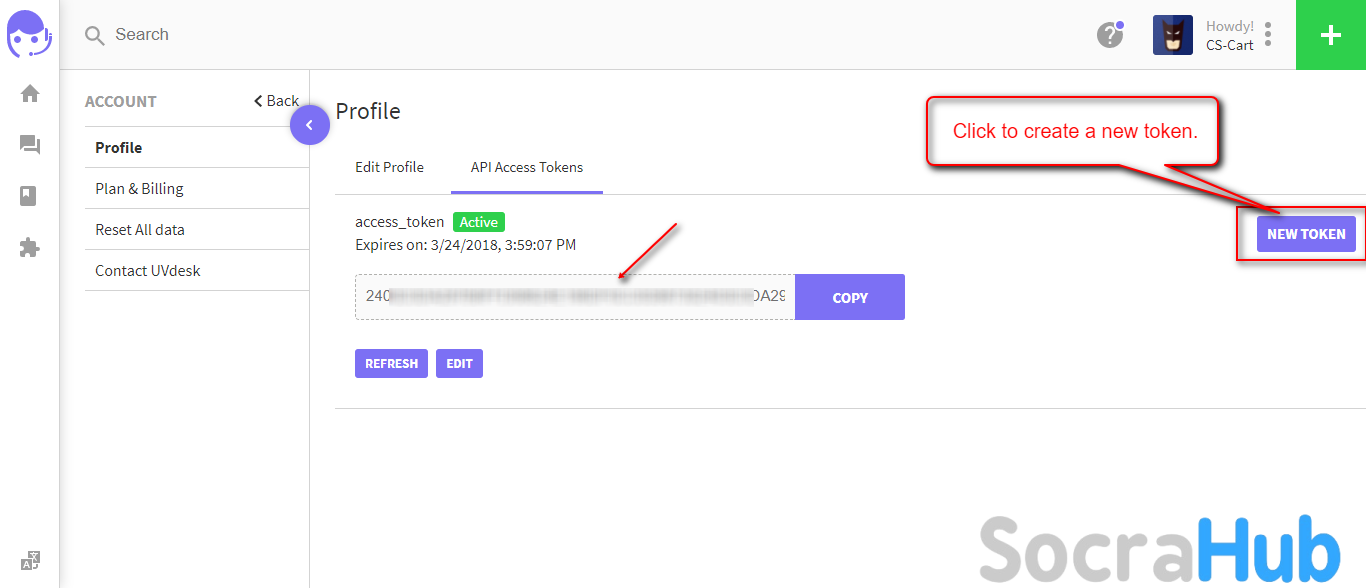Refresh the access token

click(391, 364)
